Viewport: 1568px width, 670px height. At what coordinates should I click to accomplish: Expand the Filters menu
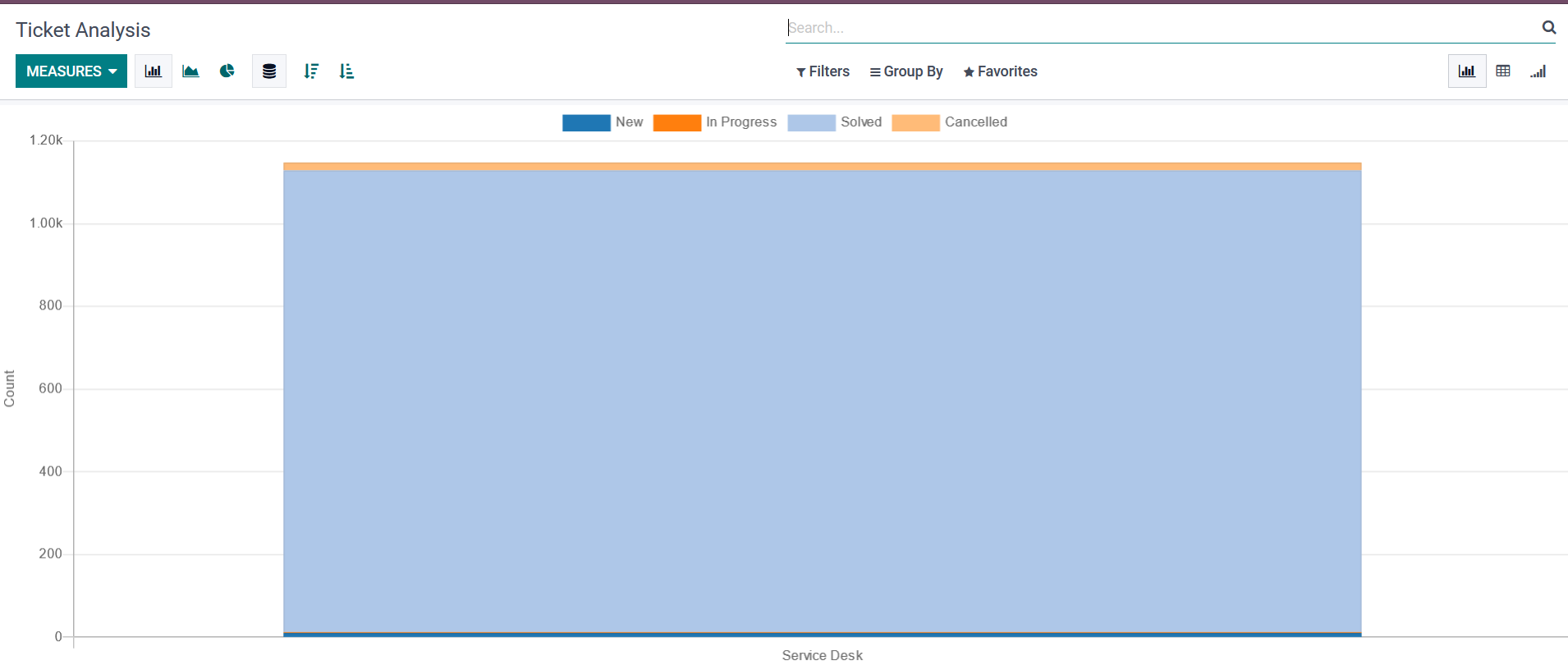pyautogui.click(x=823, y=71)
